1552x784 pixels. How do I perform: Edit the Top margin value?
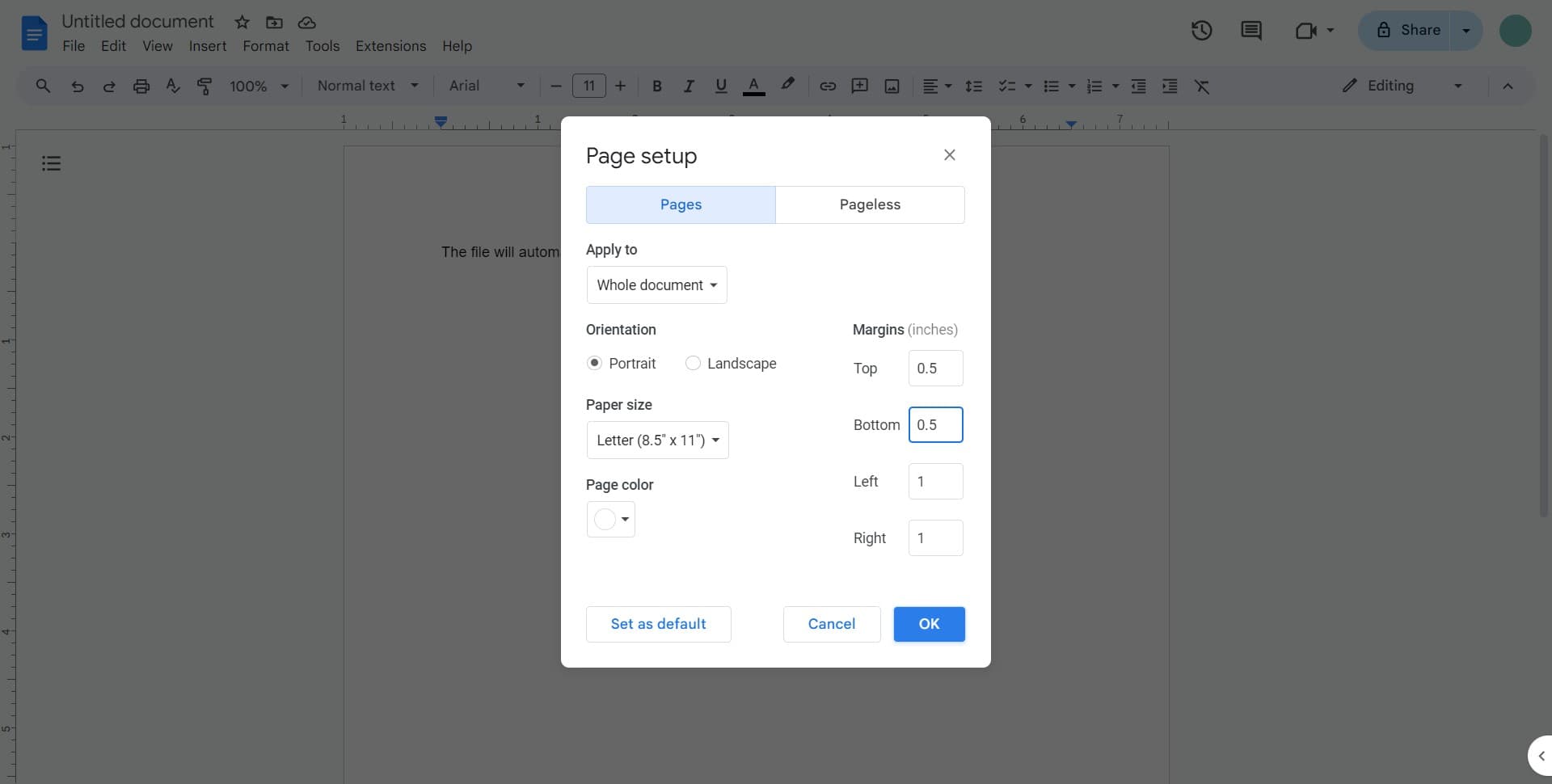[935, 368]
